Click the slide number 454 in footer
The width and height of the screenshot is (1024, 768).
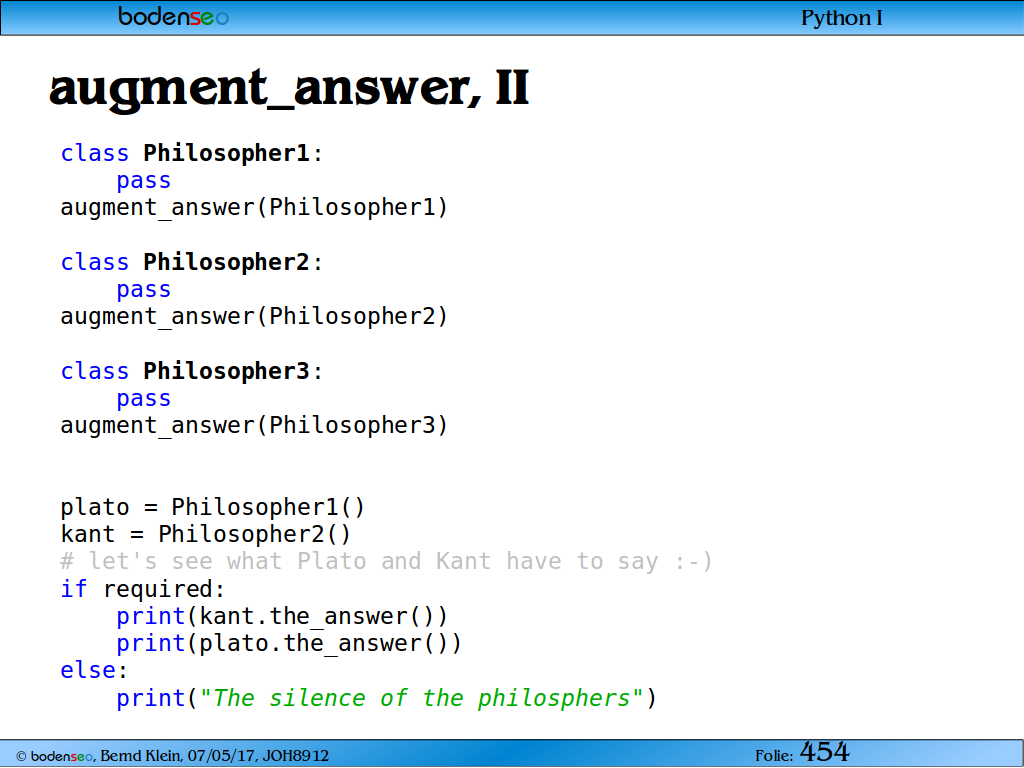coord(824,752)
